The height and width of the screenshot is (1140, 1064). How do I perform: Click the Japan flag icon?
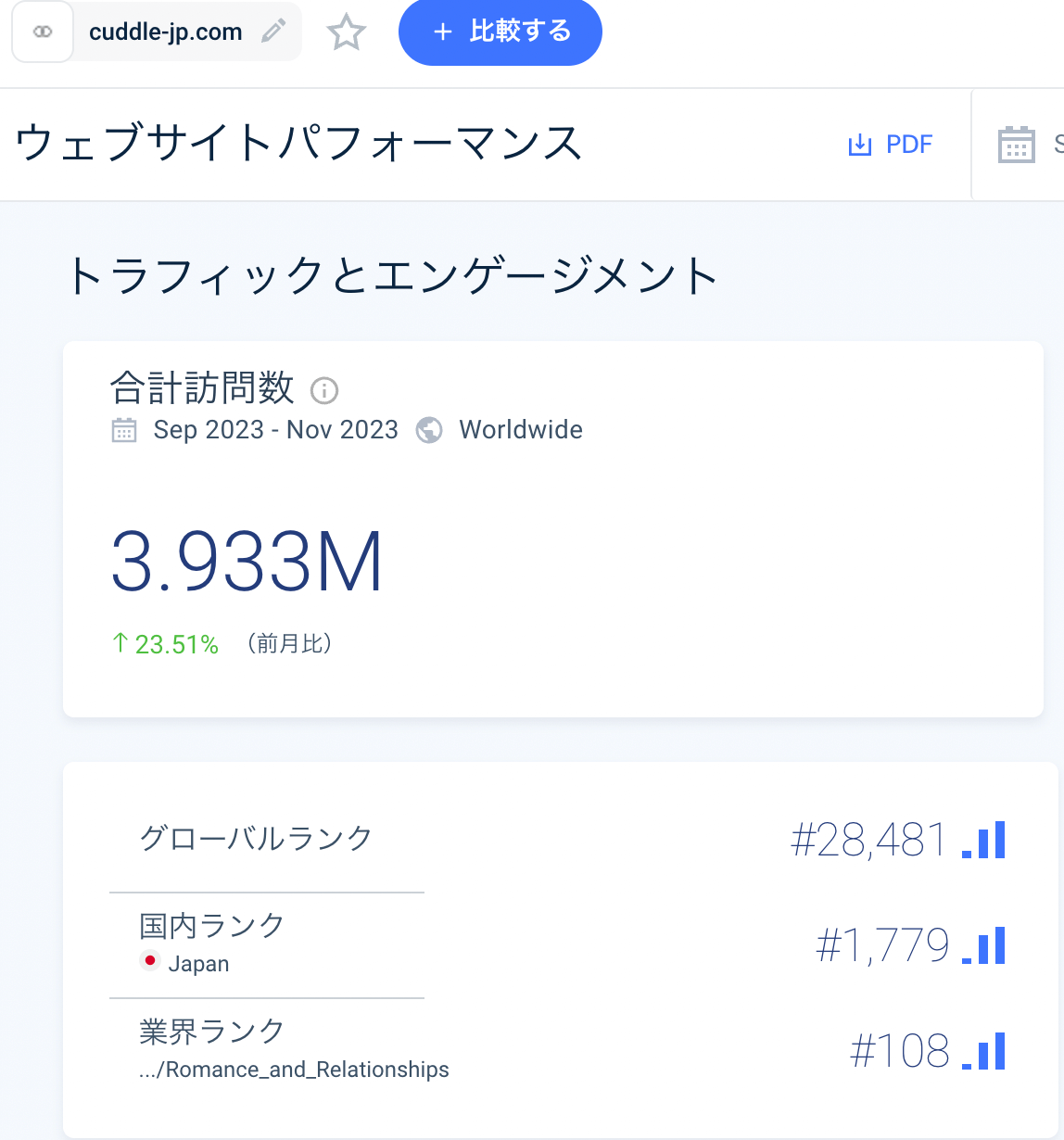tap(149, 961)
